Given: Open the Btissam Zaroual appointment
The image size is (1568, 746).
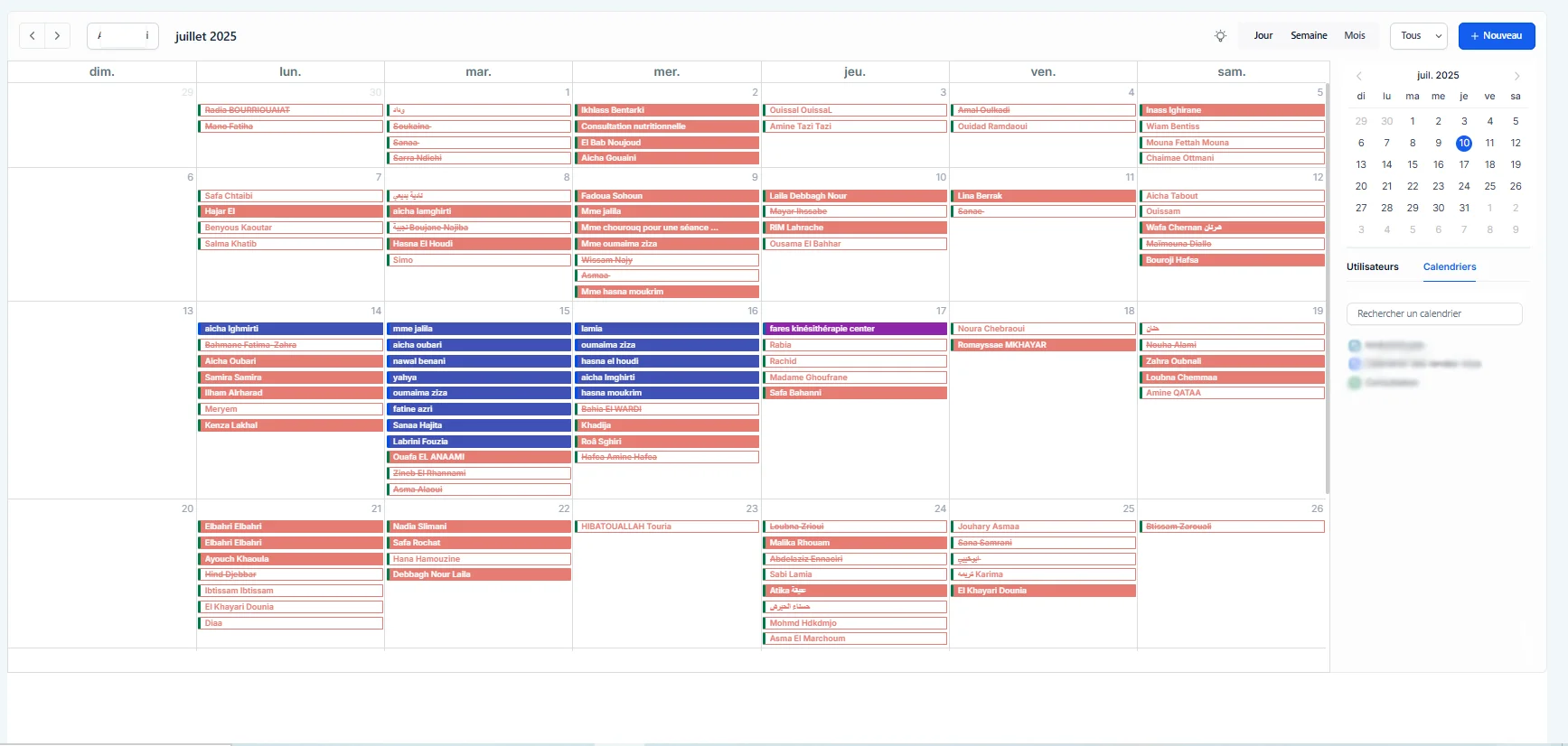Looking at the screenshot, I should 1232,527.
